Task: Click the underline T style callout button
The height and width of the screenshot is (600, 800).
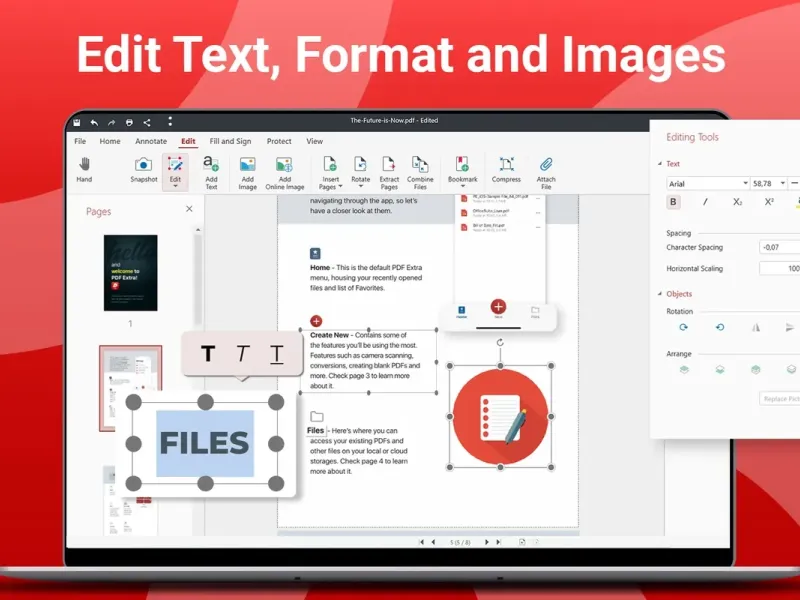Action: pyautogui.click(x=276, y=354)
